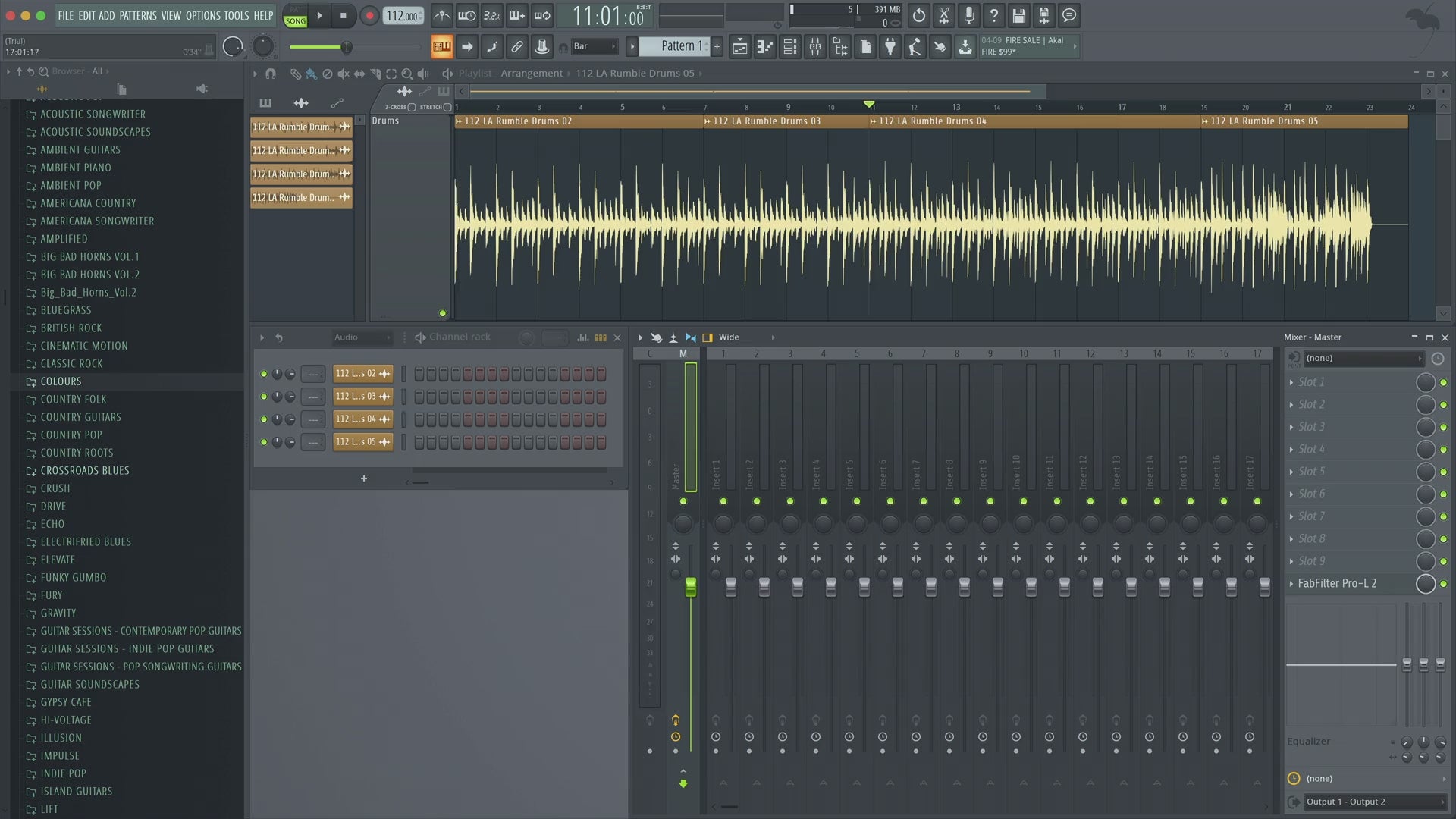
Task: Click the microphone one-click recording icon
Action: pyautogui.click(x=968, y=15)
